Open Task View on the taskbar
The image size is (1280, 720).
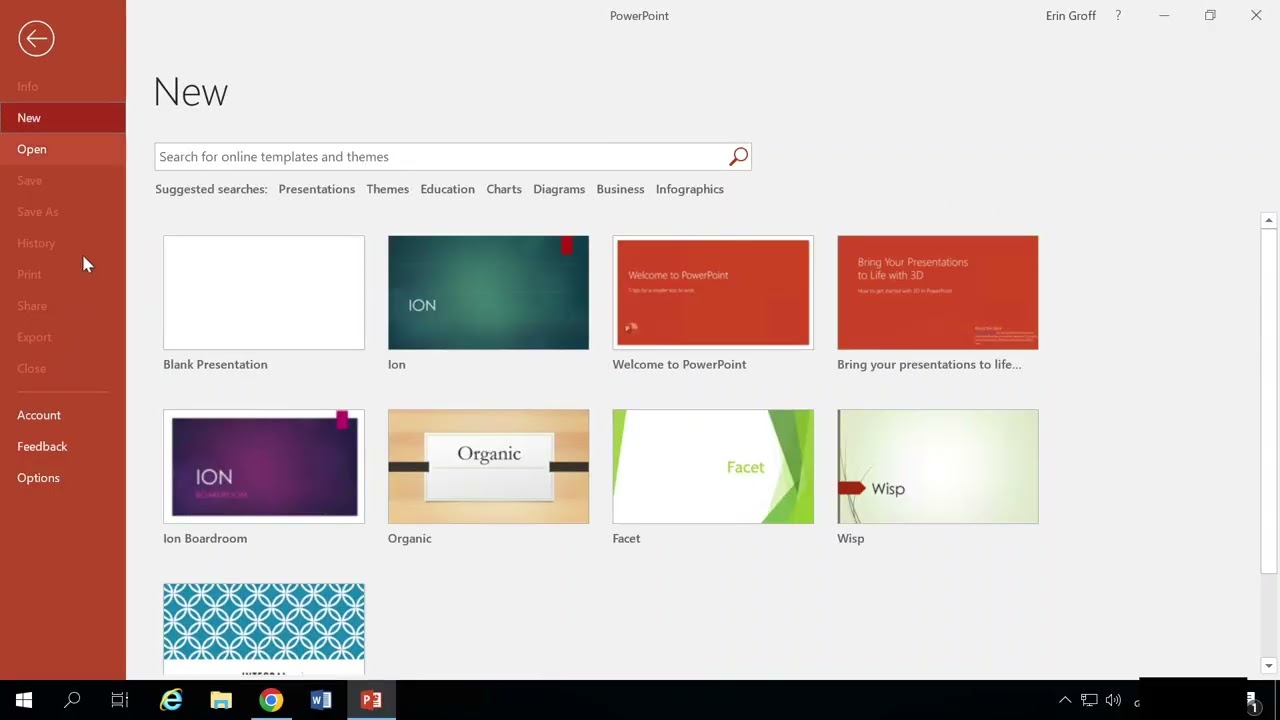(120, 700)
